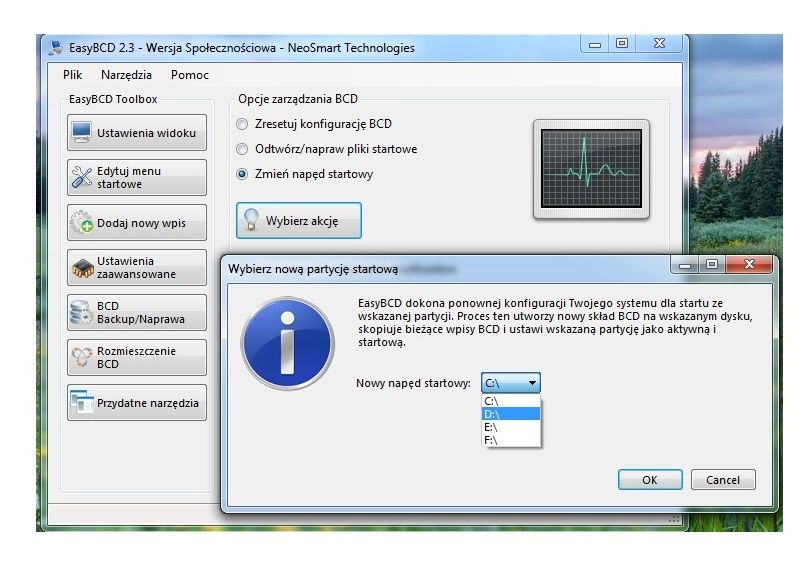The image size is (809, 561).
Task: Click the recycle icon on Rozmieszczenie BCD
Action: 82,357
